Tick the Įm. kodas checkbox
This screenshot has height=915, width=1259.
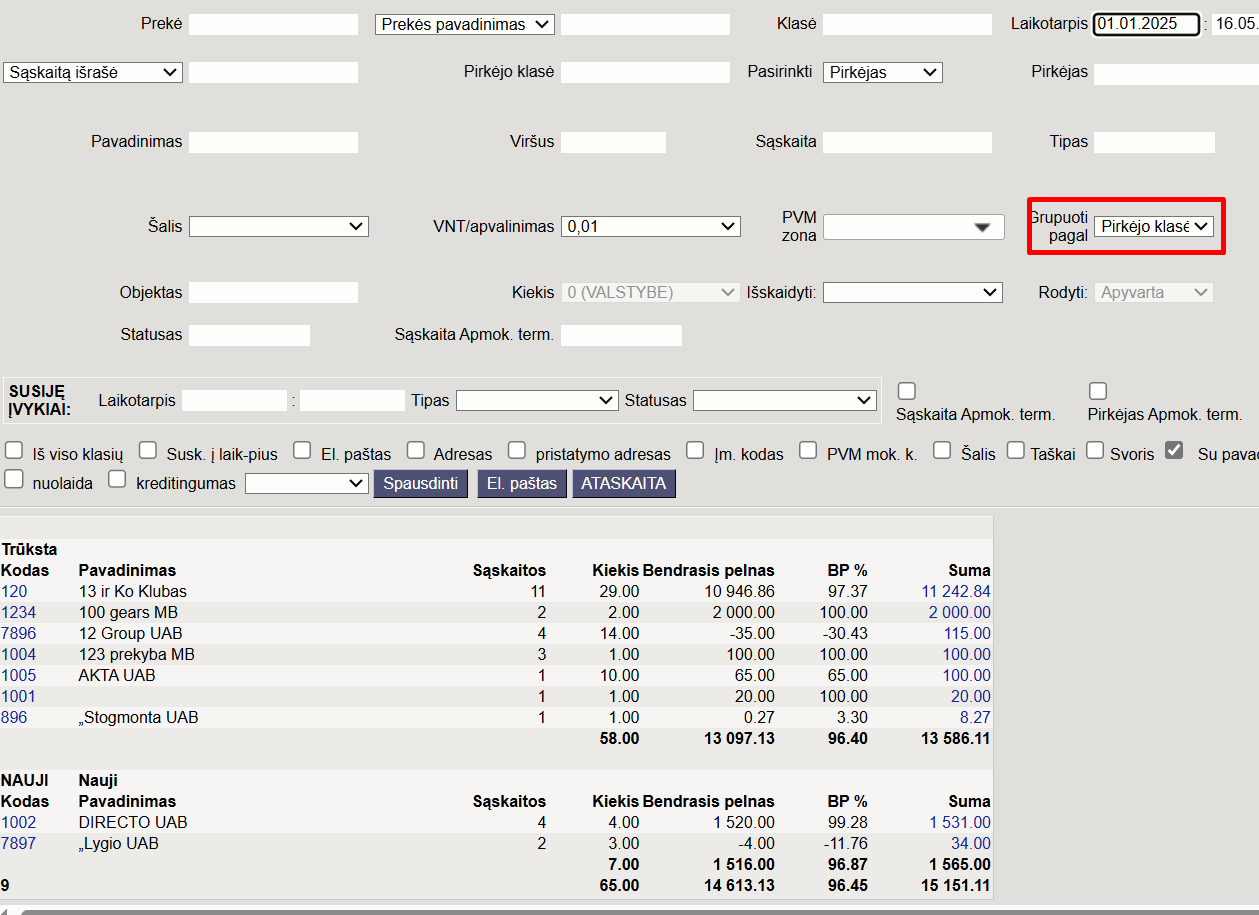[x=695, y=451]
